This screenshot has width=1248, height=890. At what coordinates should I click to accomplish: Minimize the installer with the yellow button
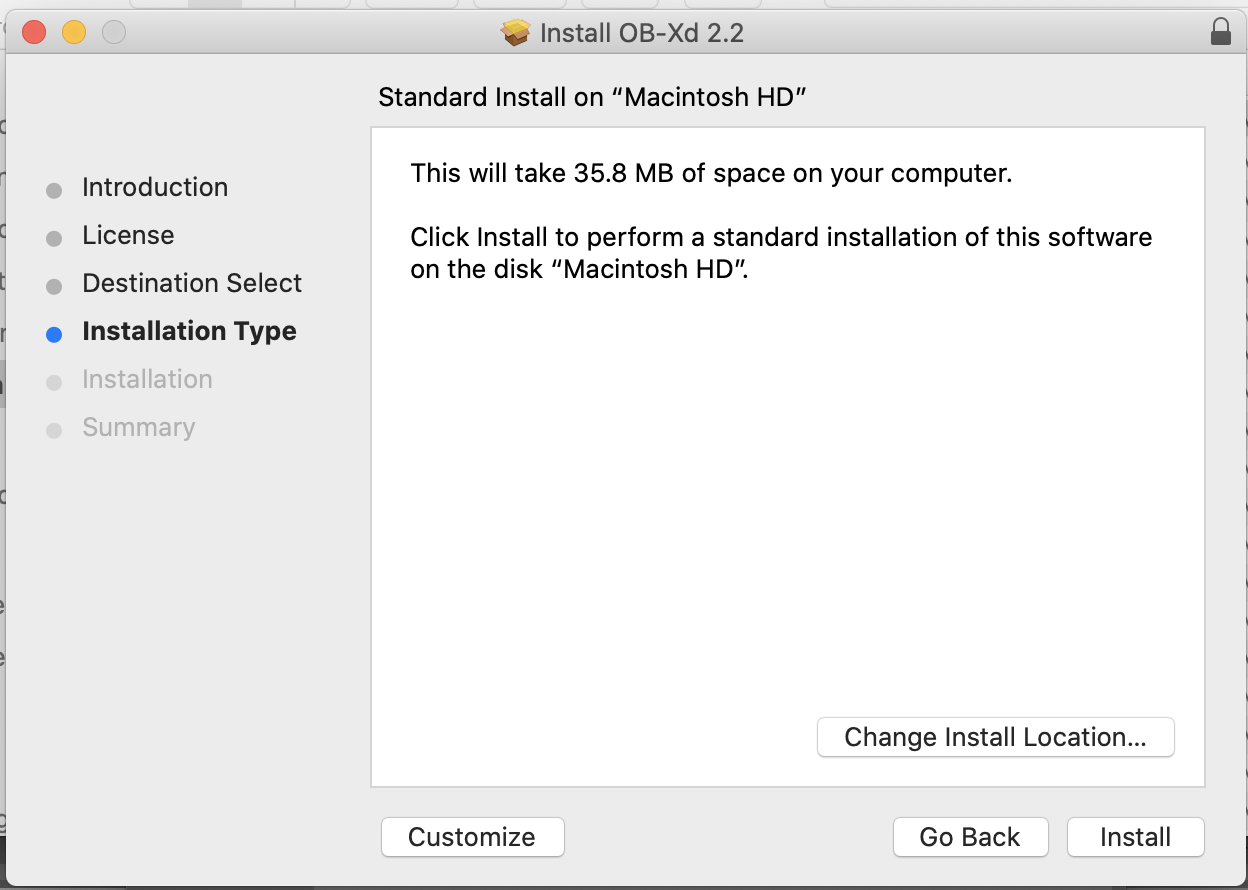[74, 32]
